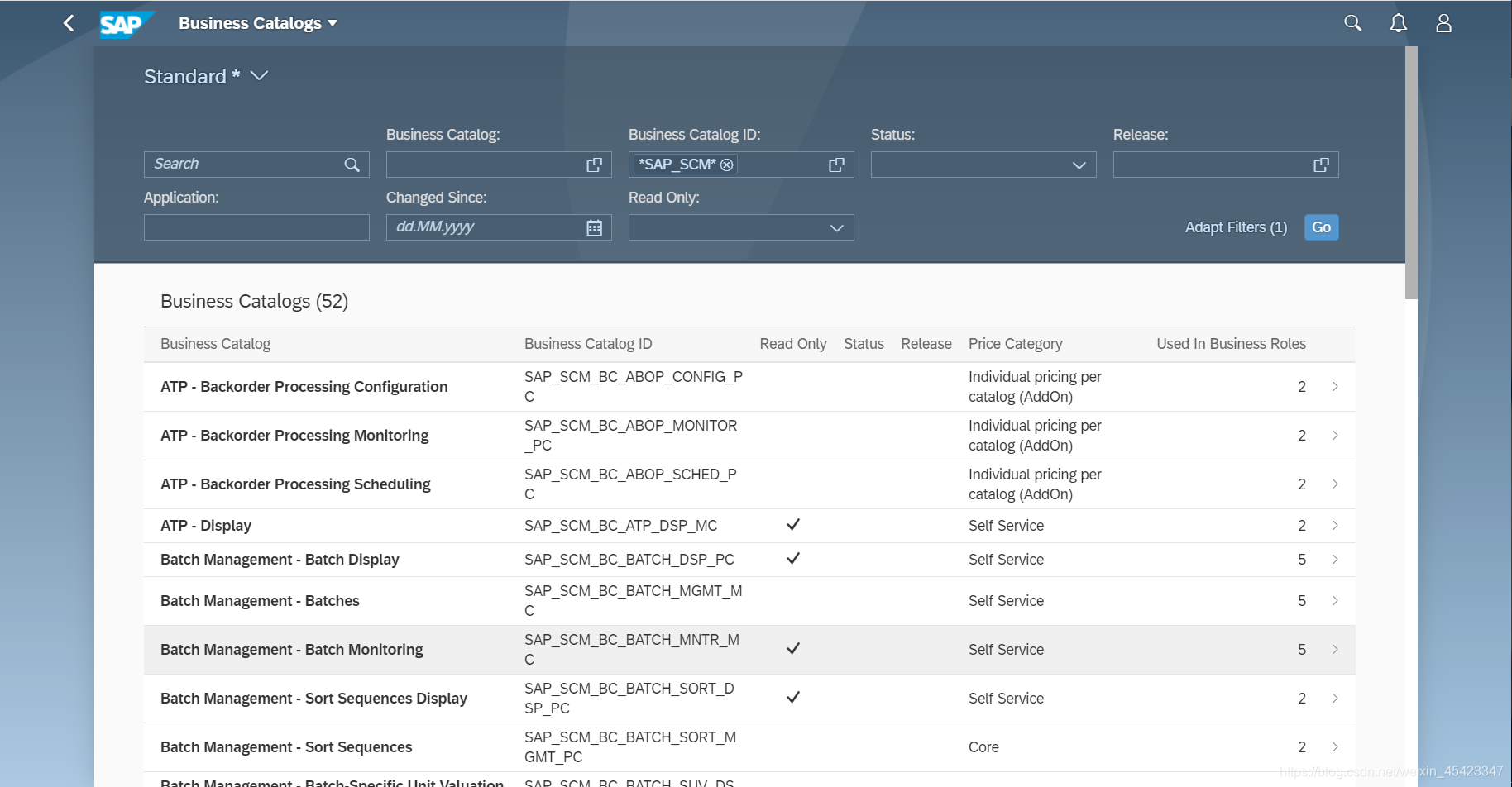Image resolution: width=1512 pixels, height=787 pixels.
Task: Select Batch Management - Batch Display
Action: (x=280, y=560)
